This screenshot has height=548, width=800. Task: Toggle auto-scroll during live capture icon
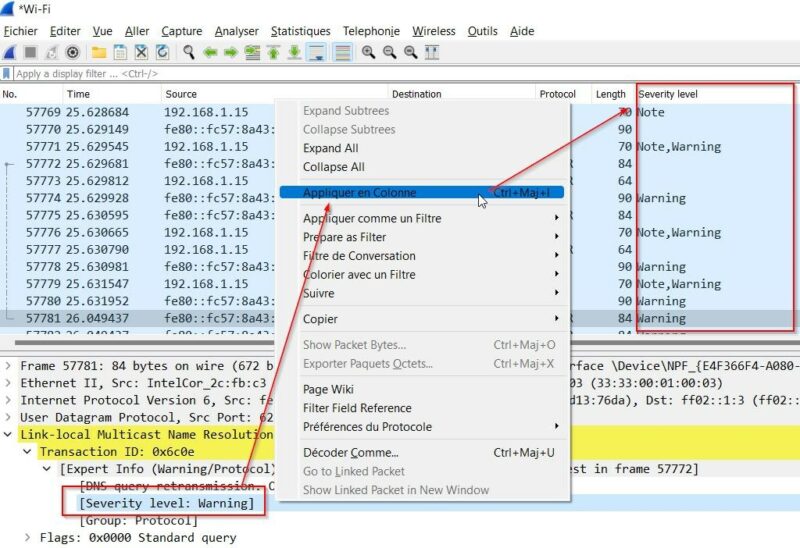click(x=316, y=52)
